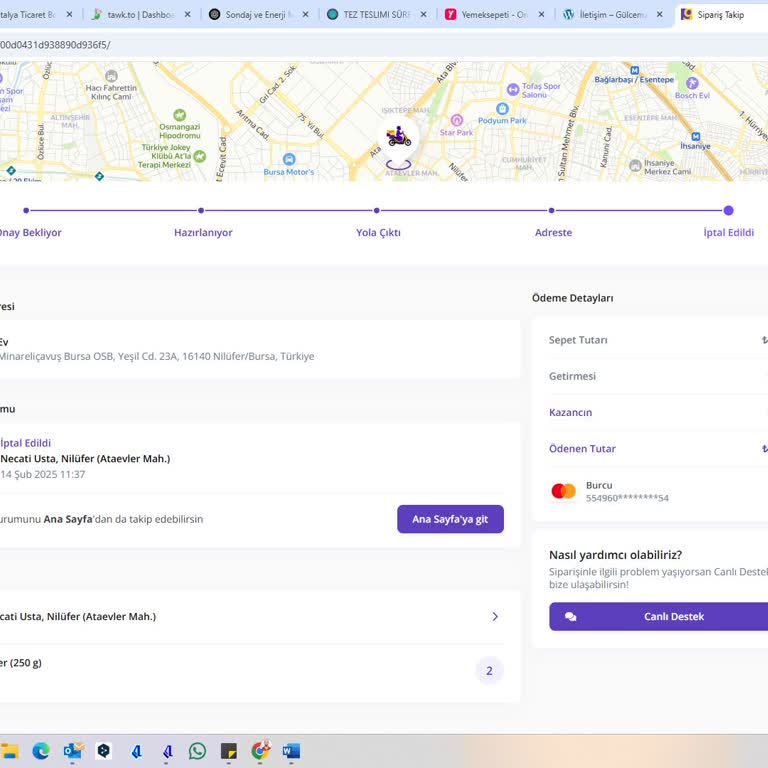Click the Bursa Motor's pin on the map
Image resolution: width=768 pixels, height=768 pixels.
coord(288,159)
